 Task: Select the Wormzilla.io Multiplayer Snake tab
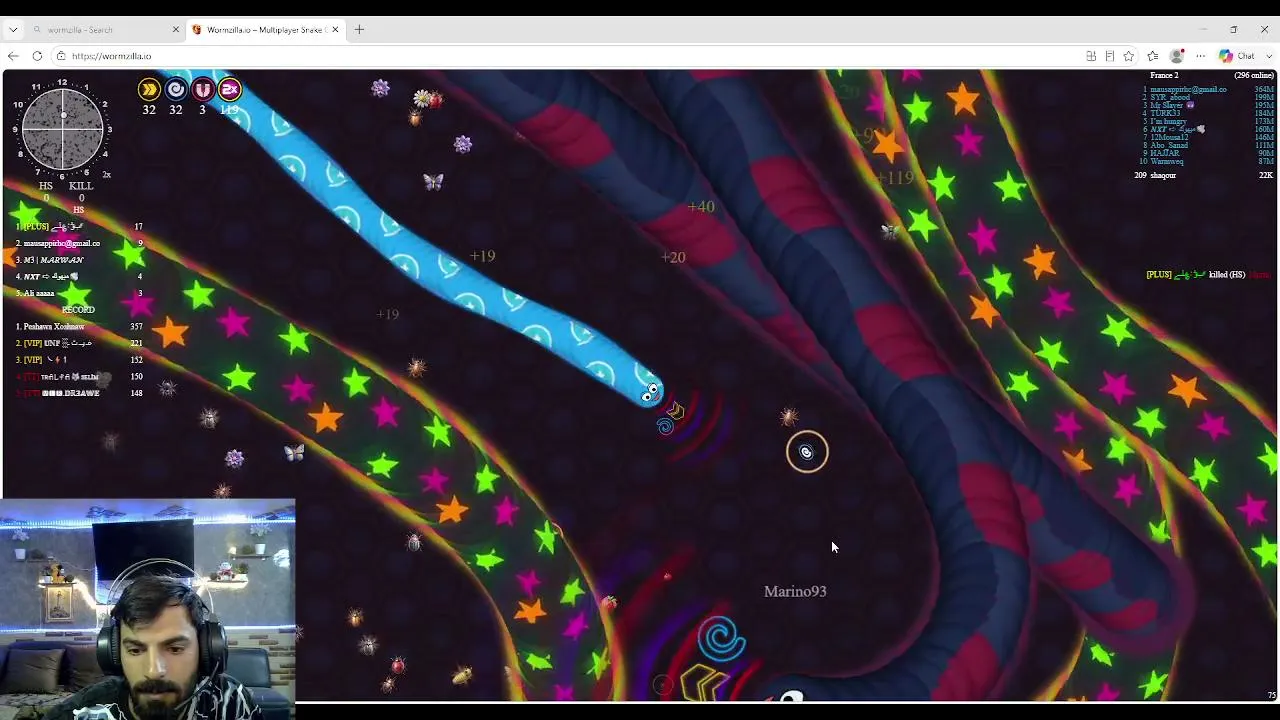click(265, 30)
